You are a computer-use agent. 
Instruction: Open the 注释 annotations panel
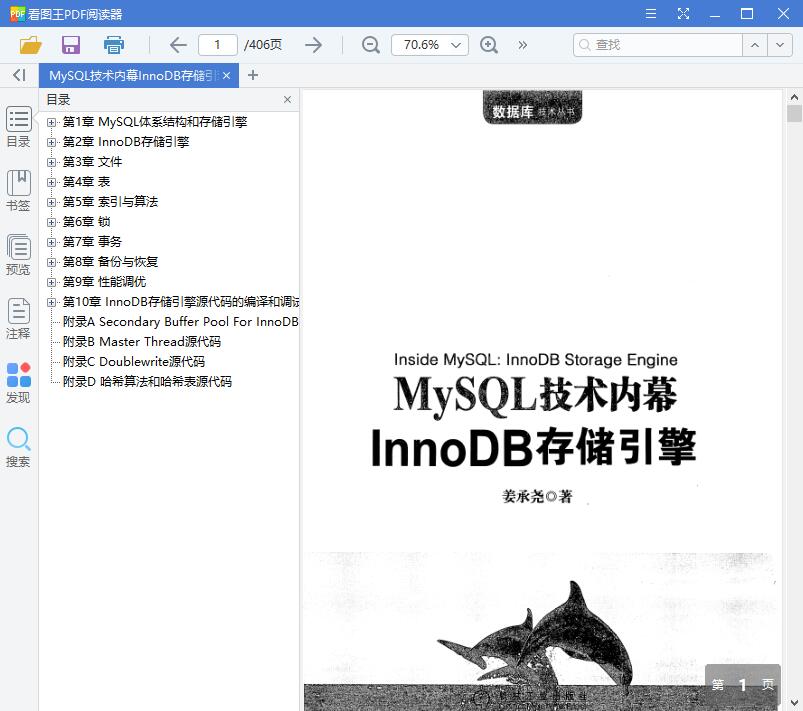tap(18, 319)
